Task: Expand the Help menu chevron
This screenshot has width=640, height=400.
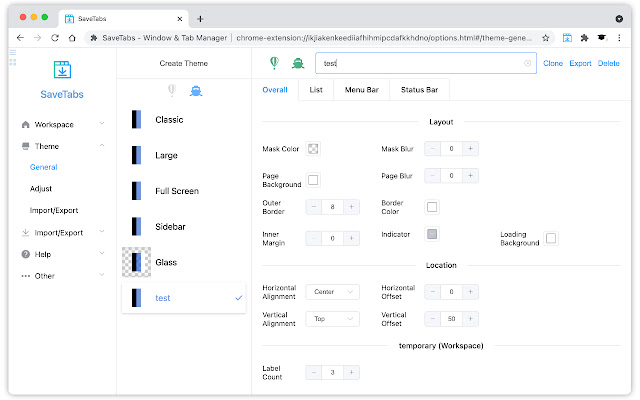Action: [102, 253]
